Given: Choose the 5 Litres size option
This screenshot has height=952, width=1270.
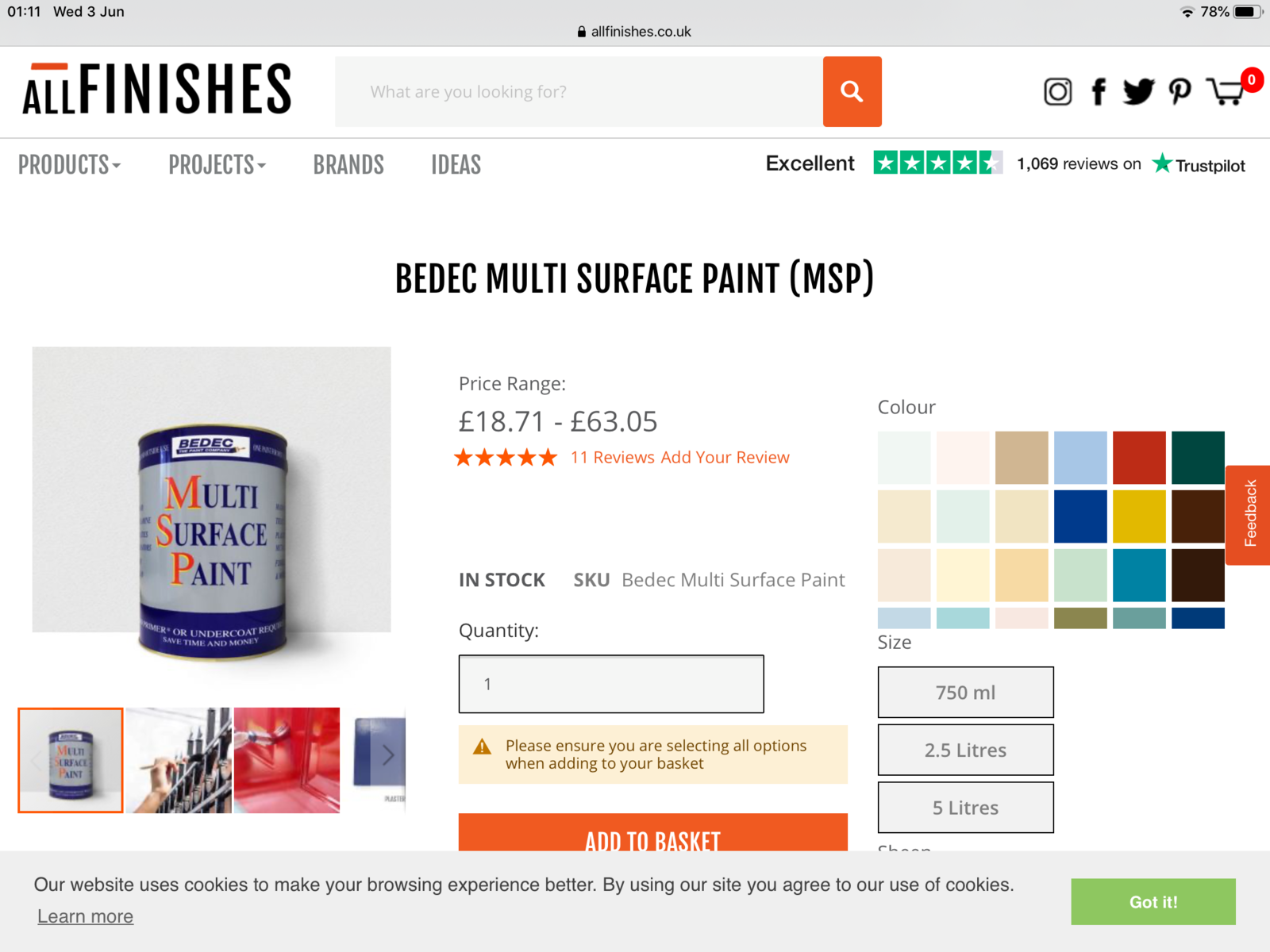Looking at the screenshot, I should pos(965,808).
